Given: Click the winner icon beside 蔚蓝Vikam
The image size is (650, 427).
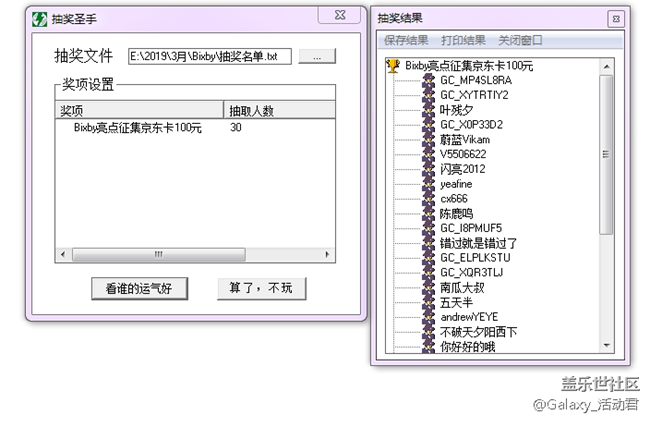Looking at the screenshot, I should tap(428, 140).
